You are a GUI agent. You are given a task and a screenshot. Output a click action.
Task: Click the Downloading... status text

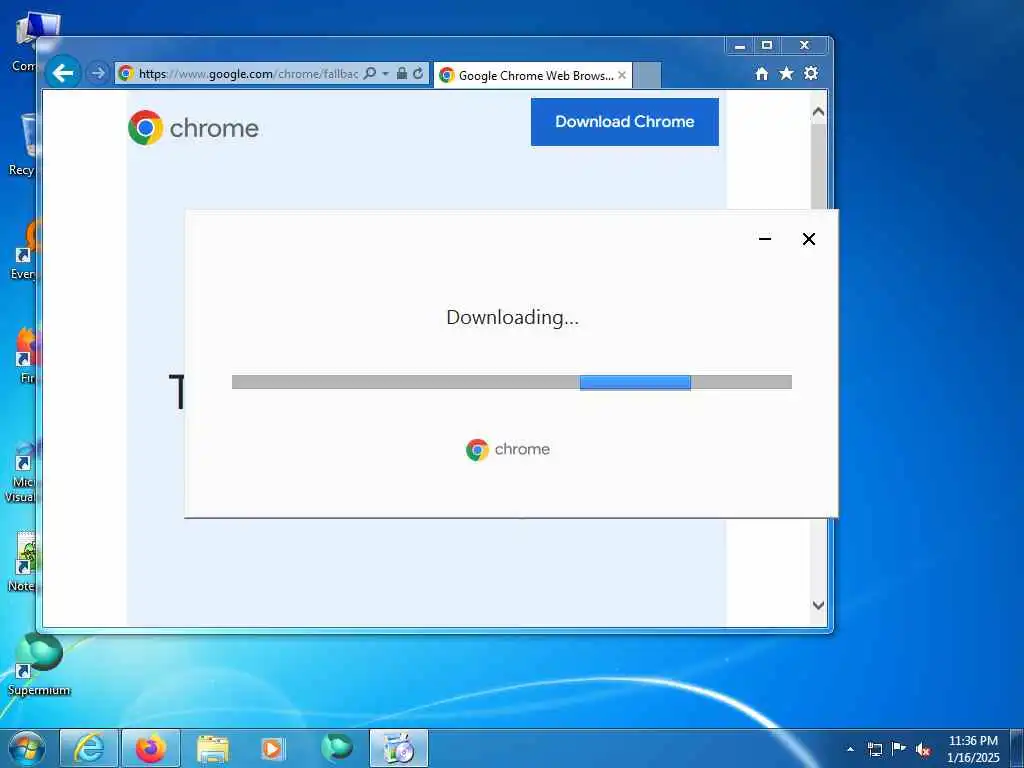pos(513,317)
